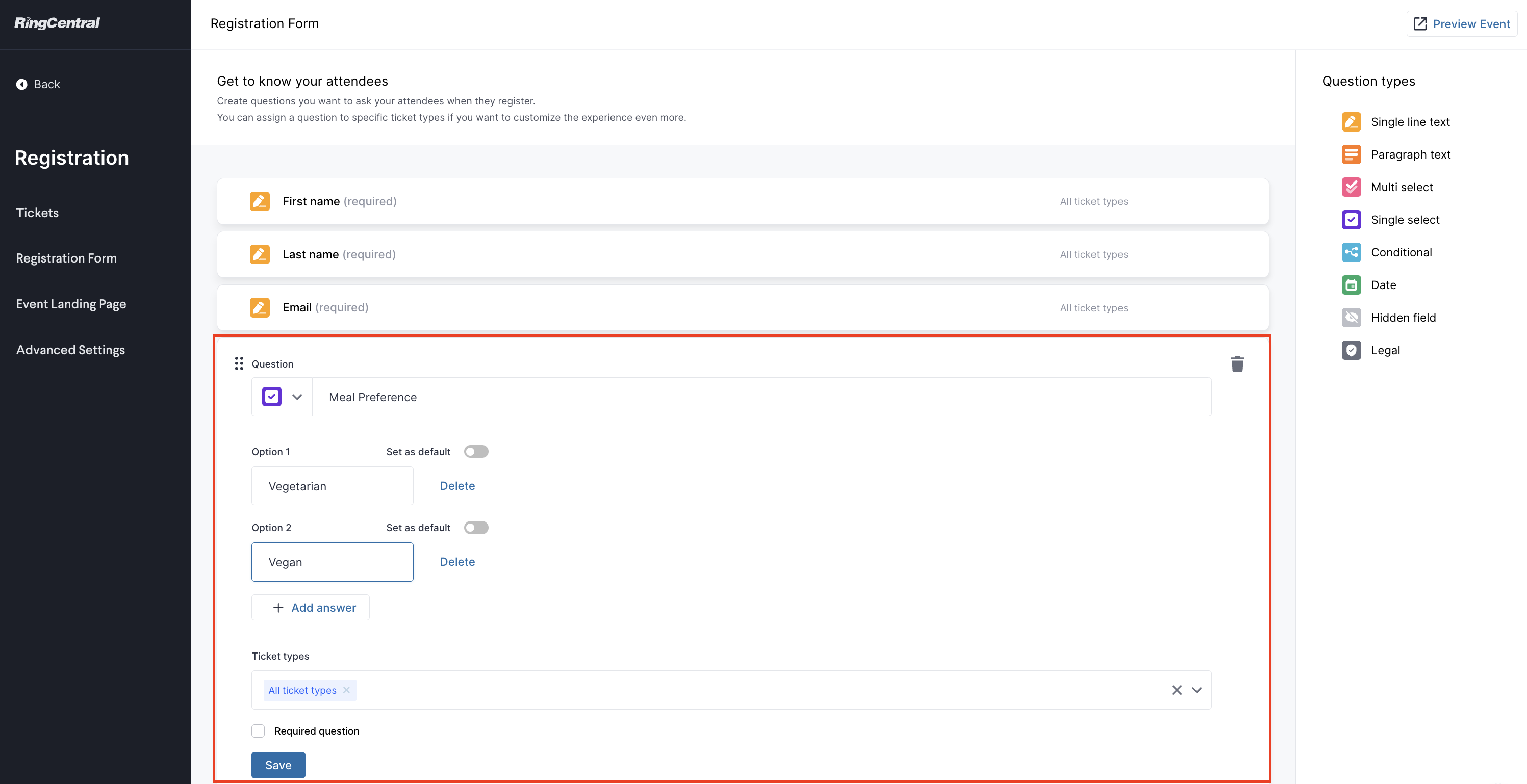Screen dimensions: 1527x784
Task: Add a Single line text question
Action: (1396, 121)
